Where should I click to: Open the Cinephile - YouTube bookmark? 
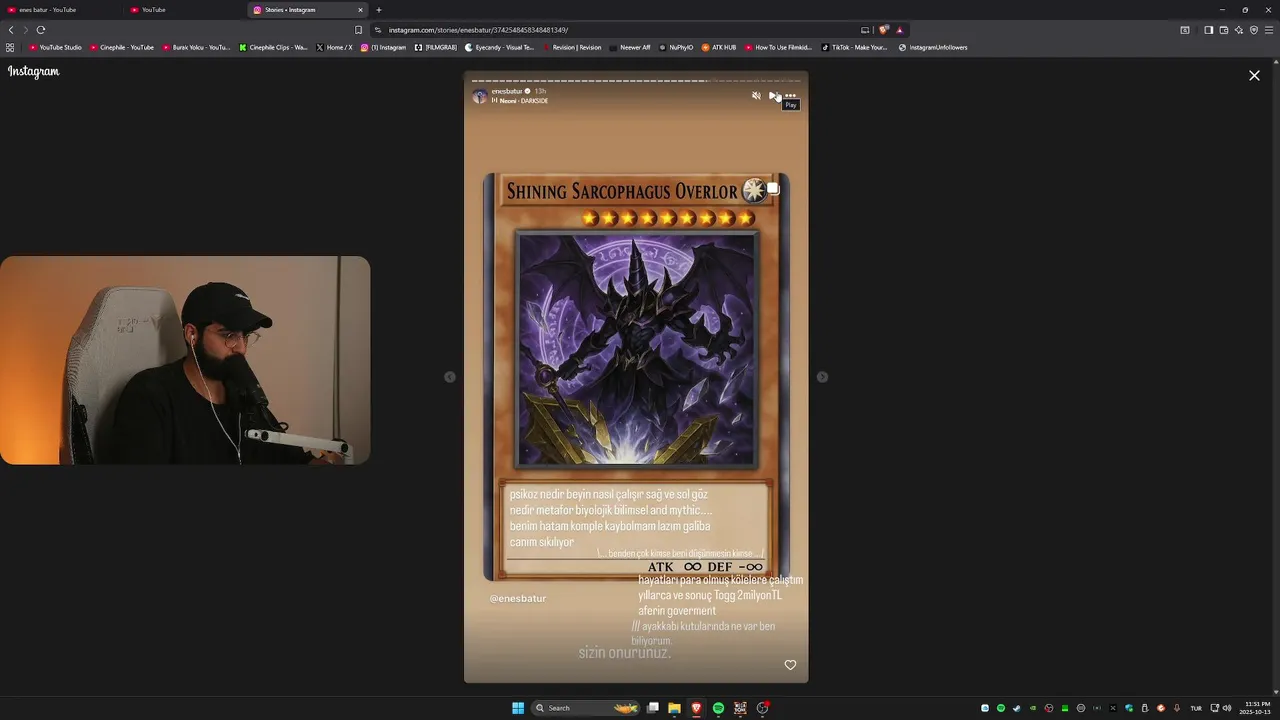[x=122, y=47]
